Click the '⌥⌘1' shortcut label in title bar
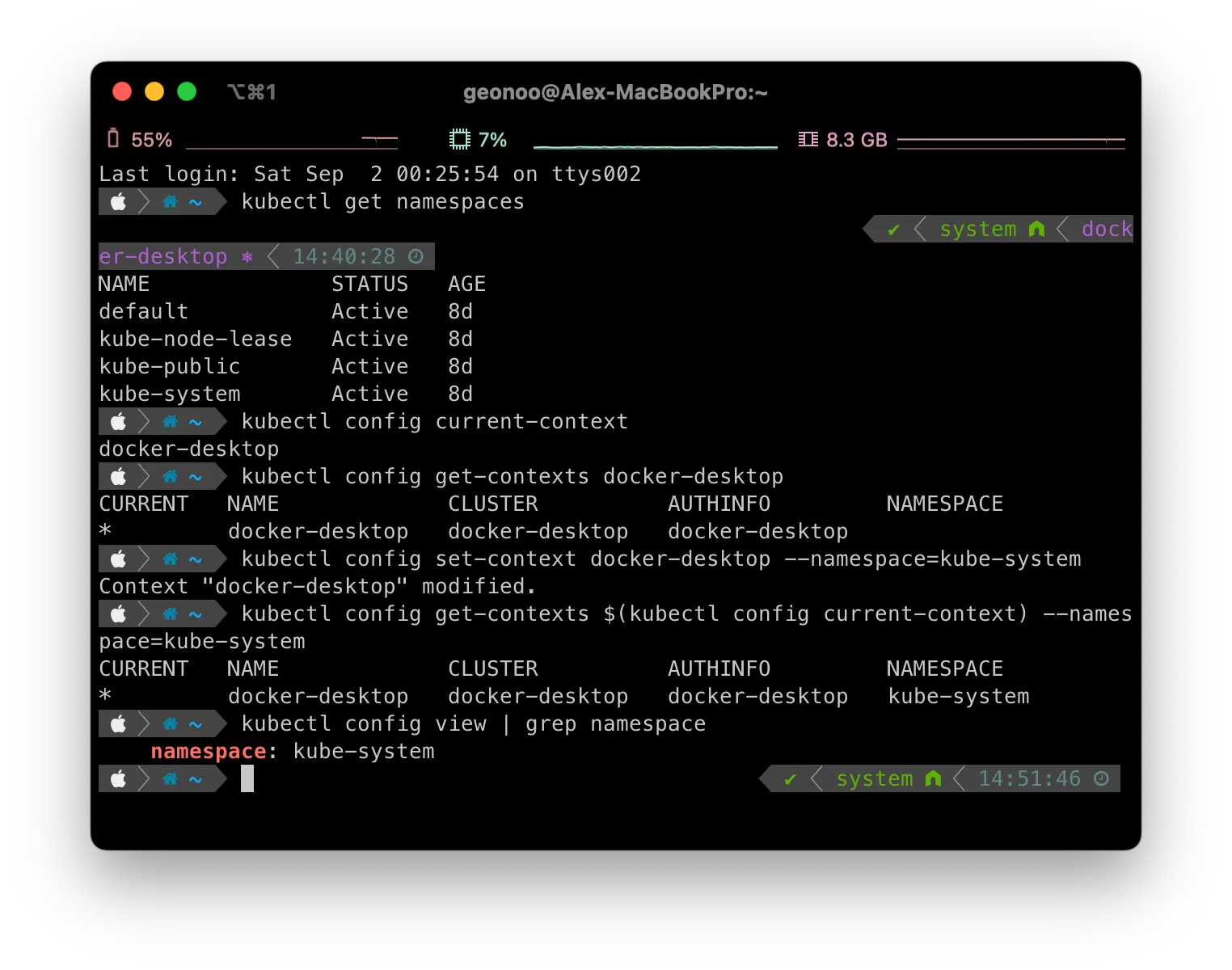The width and height of the screenshot is (1232, 970). [x=251, y=92]
